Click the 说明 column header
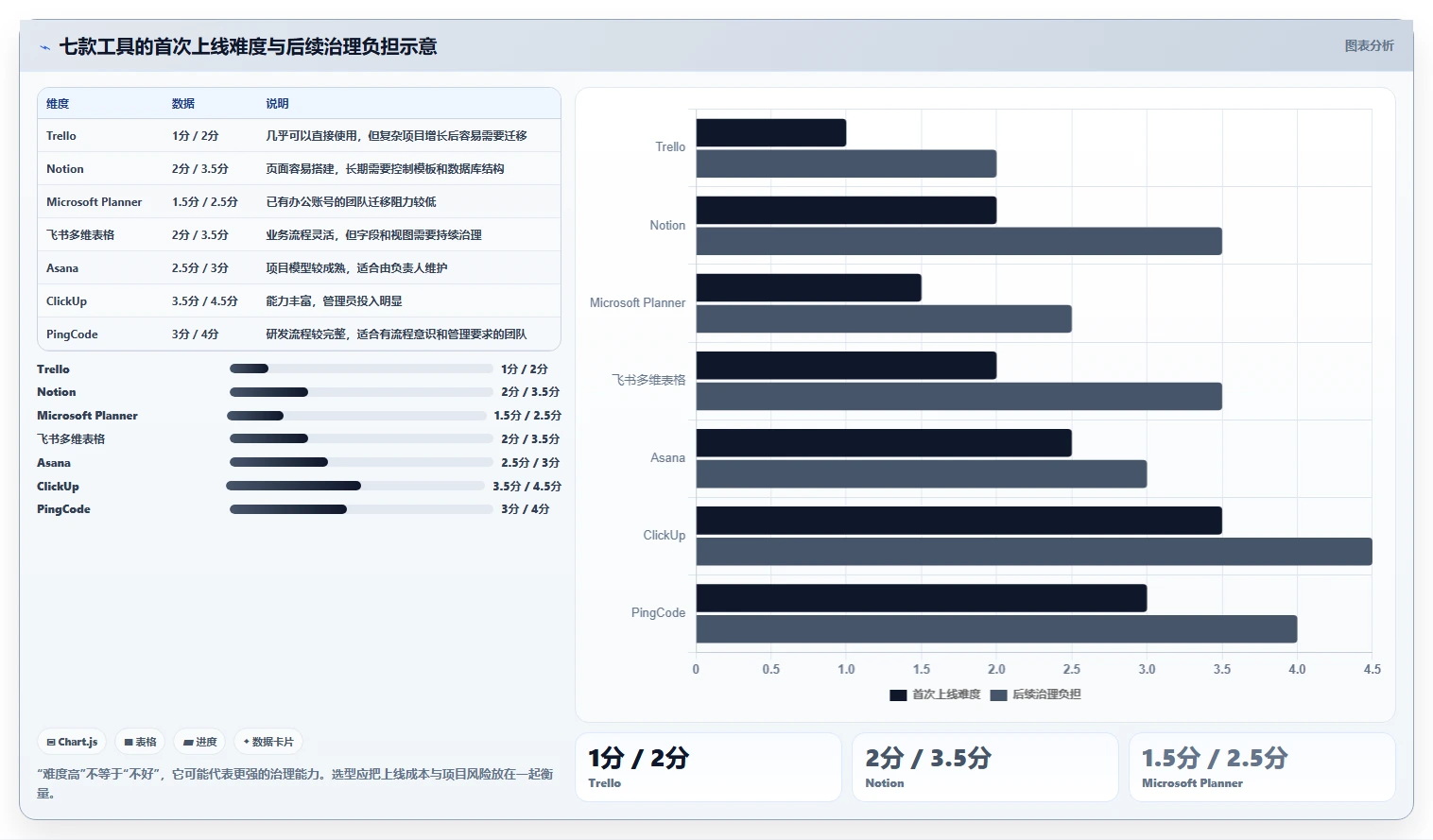 277,104
